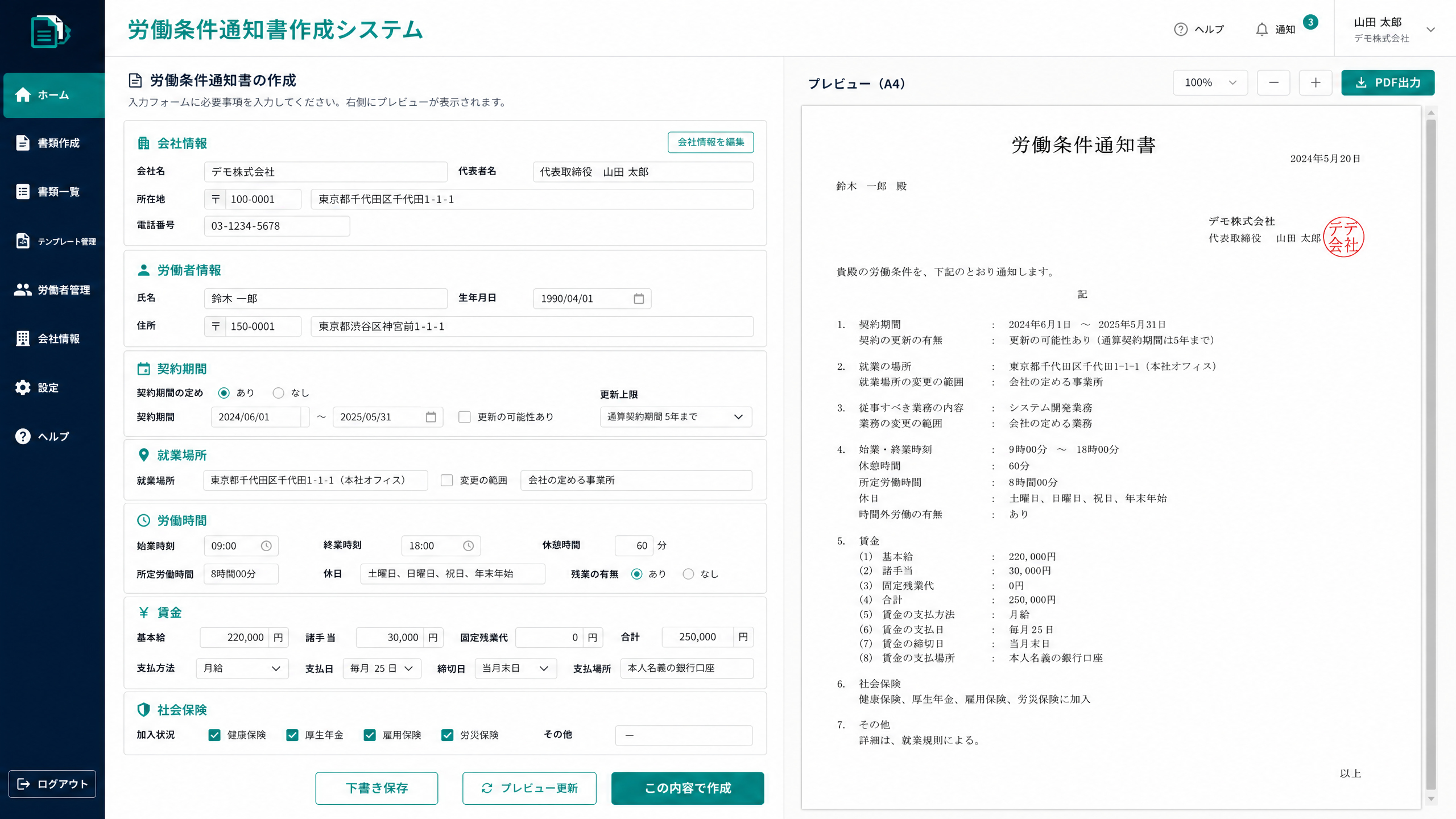Click ログアウト button
Image resolution: width=1456 pixels, height=819 pixels.
click(x=52, y=784)
